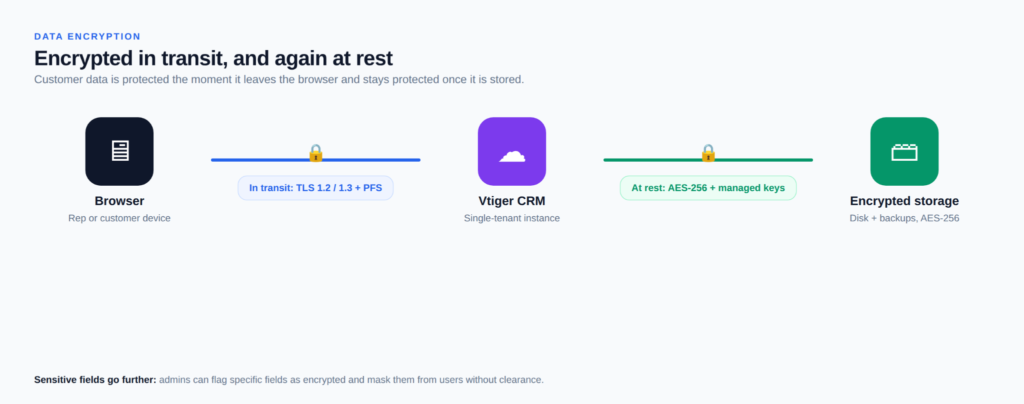This screenshot has width=1024, height=404.
Task: Click the blue in-transit connection line
Action: (261, 160)
